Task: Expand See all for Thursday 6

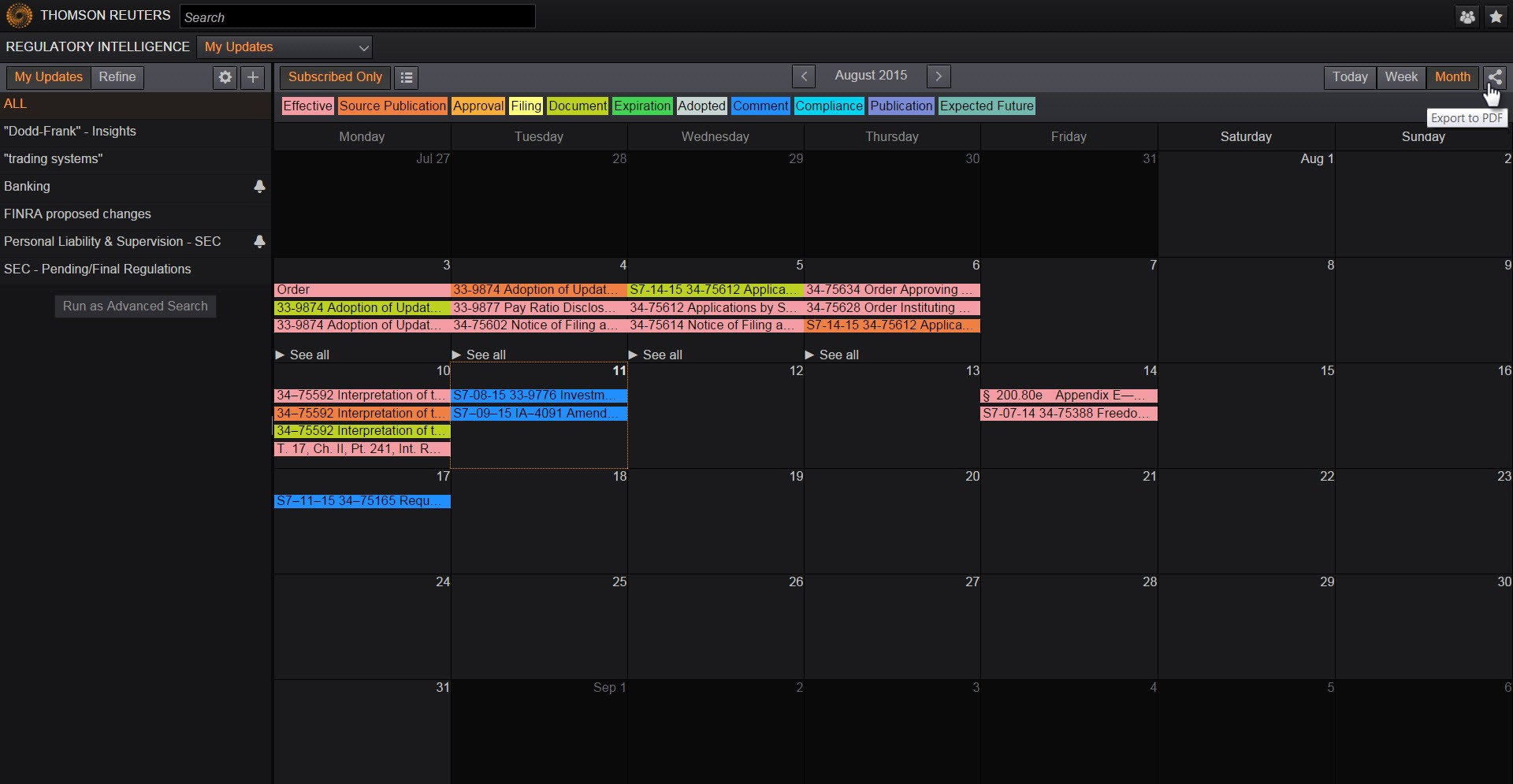Action: (832, 355)
